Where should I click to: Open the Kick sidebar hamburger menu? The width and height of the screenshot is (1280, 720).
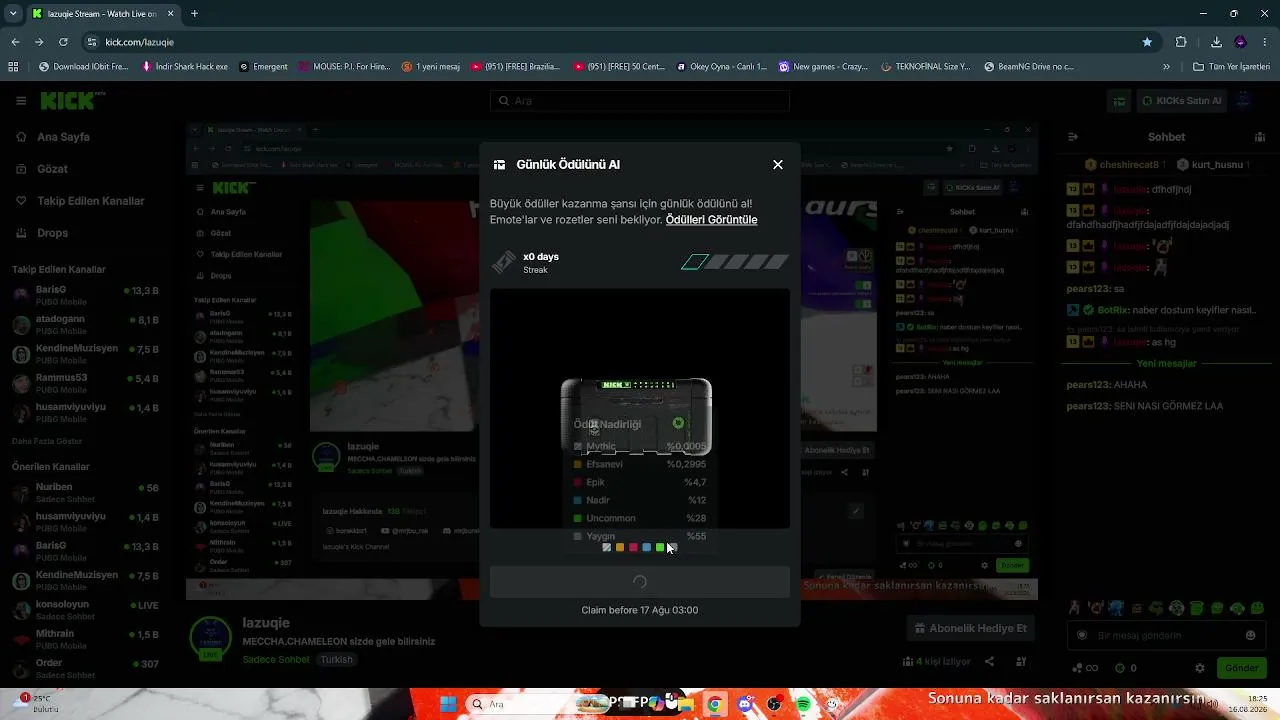pos(21,101)
